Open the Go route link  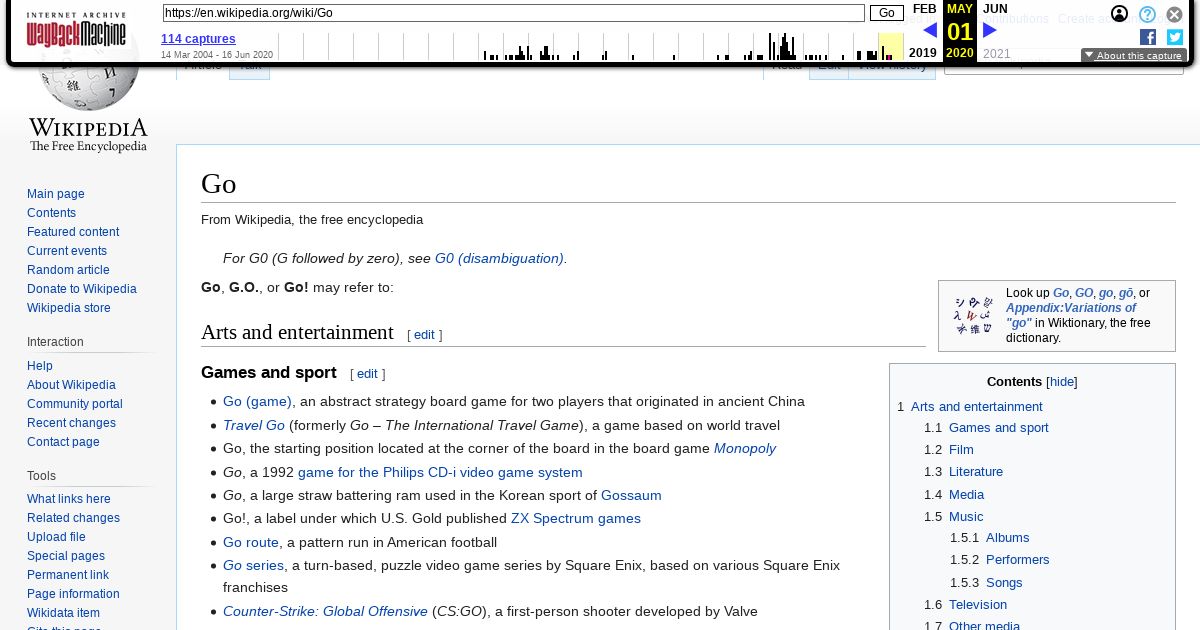(x=251, y=542)
